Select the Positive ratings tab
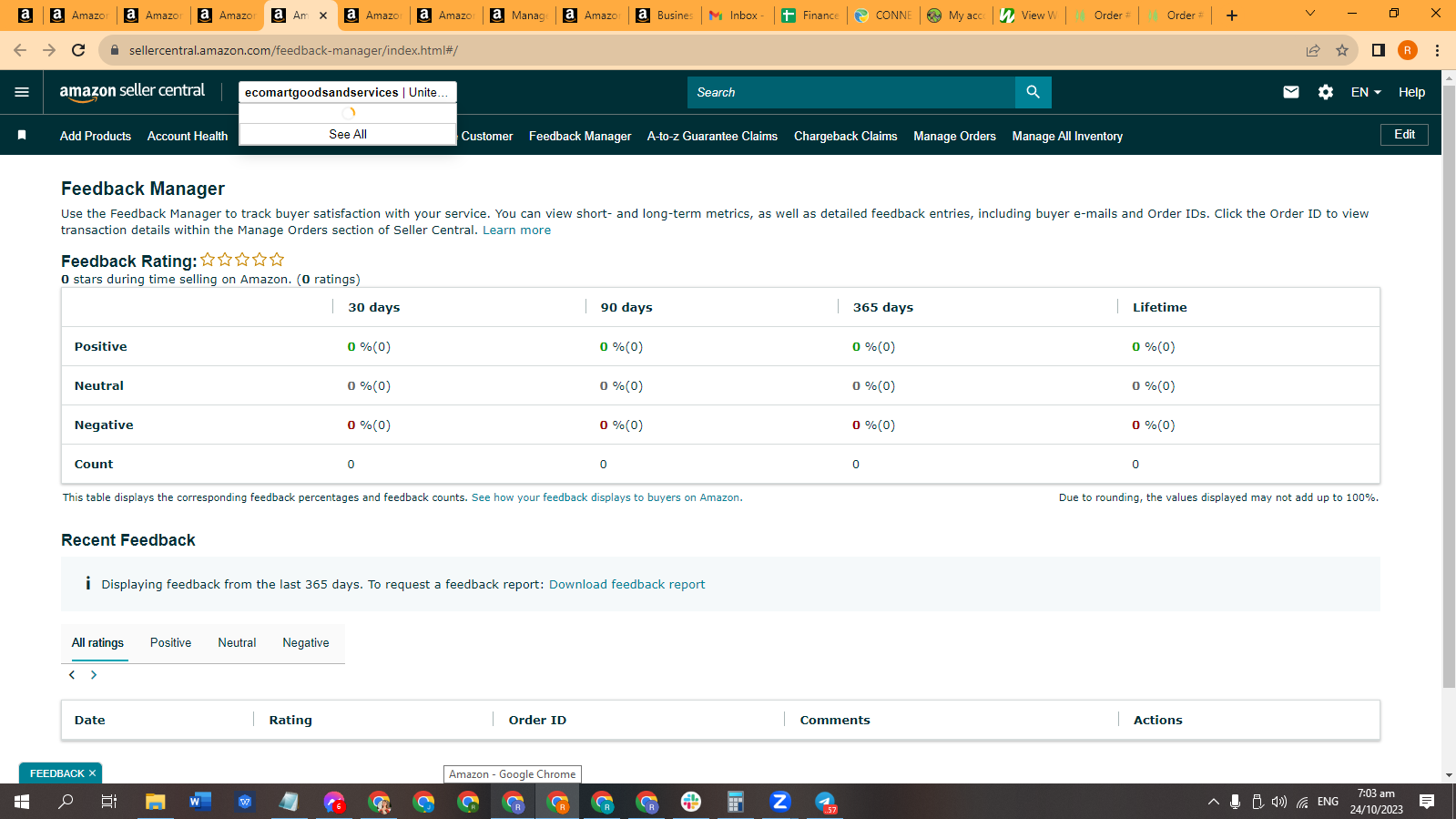Screen dimensions: 1456x819 click(170, 642)
